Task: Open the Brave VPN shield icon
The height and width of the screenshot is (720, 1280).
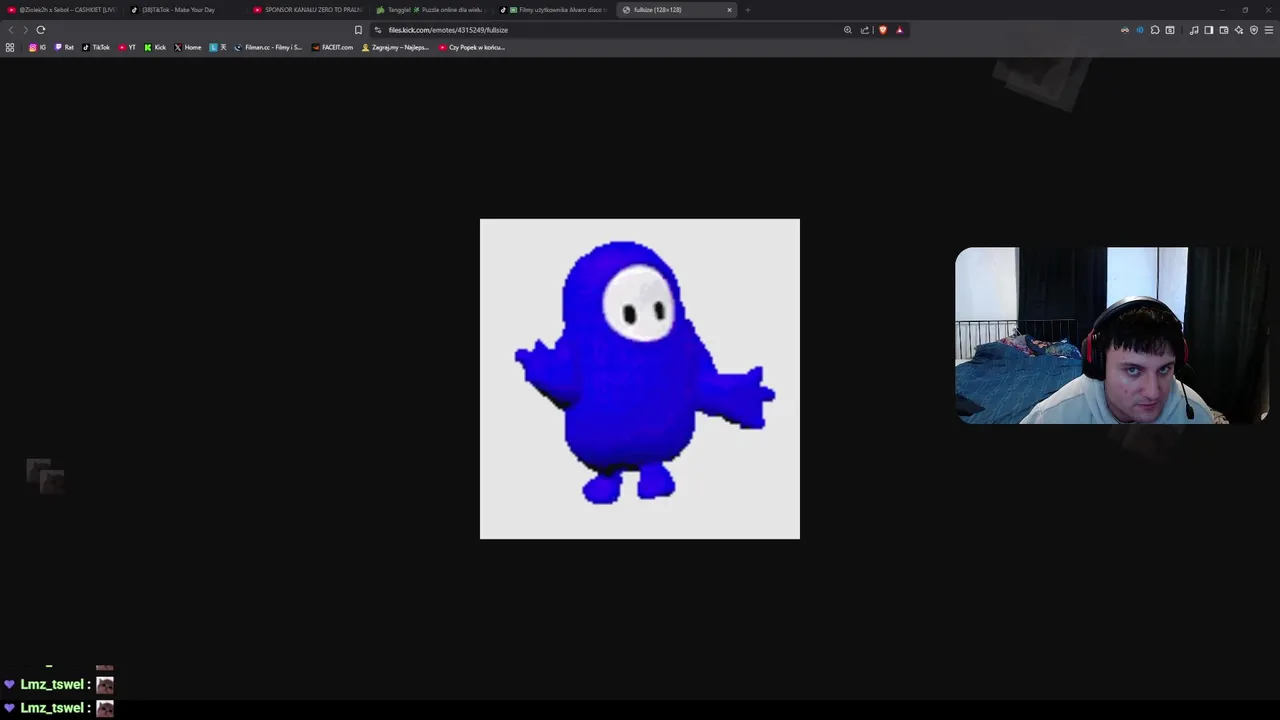Action: [1254, 30]
